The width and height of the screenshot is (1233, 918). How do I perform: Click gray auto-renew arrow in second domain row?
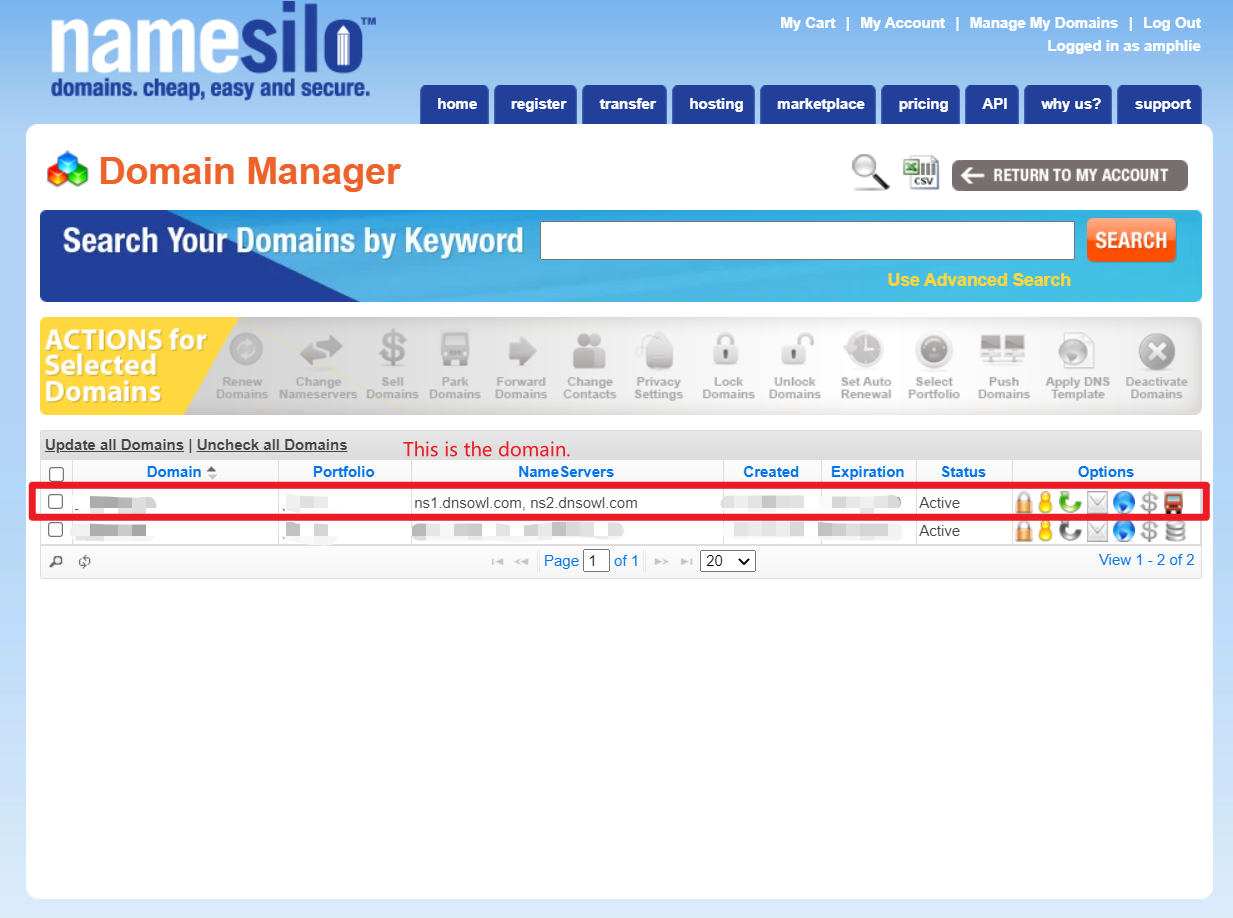[x=1070, y=531]
